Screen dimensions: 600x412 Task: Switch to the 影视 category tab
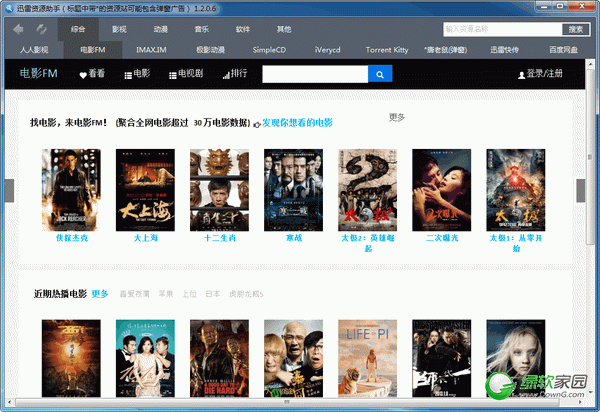[x=119, y=29]
